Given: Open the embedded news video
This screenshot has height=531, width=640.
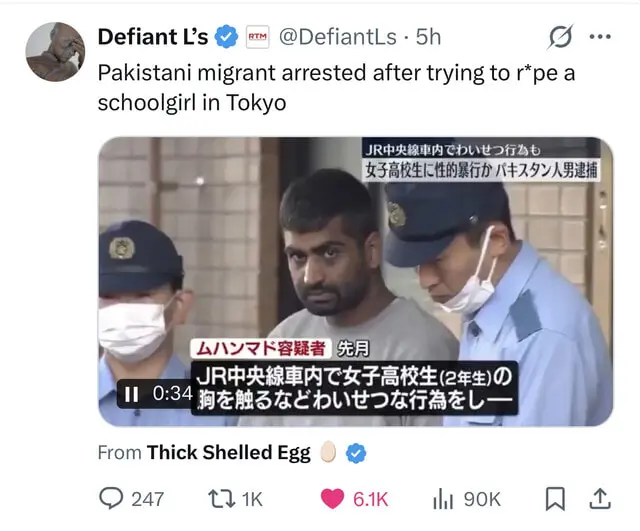Looking at the screenshot, I should click(x=356, y=282).
